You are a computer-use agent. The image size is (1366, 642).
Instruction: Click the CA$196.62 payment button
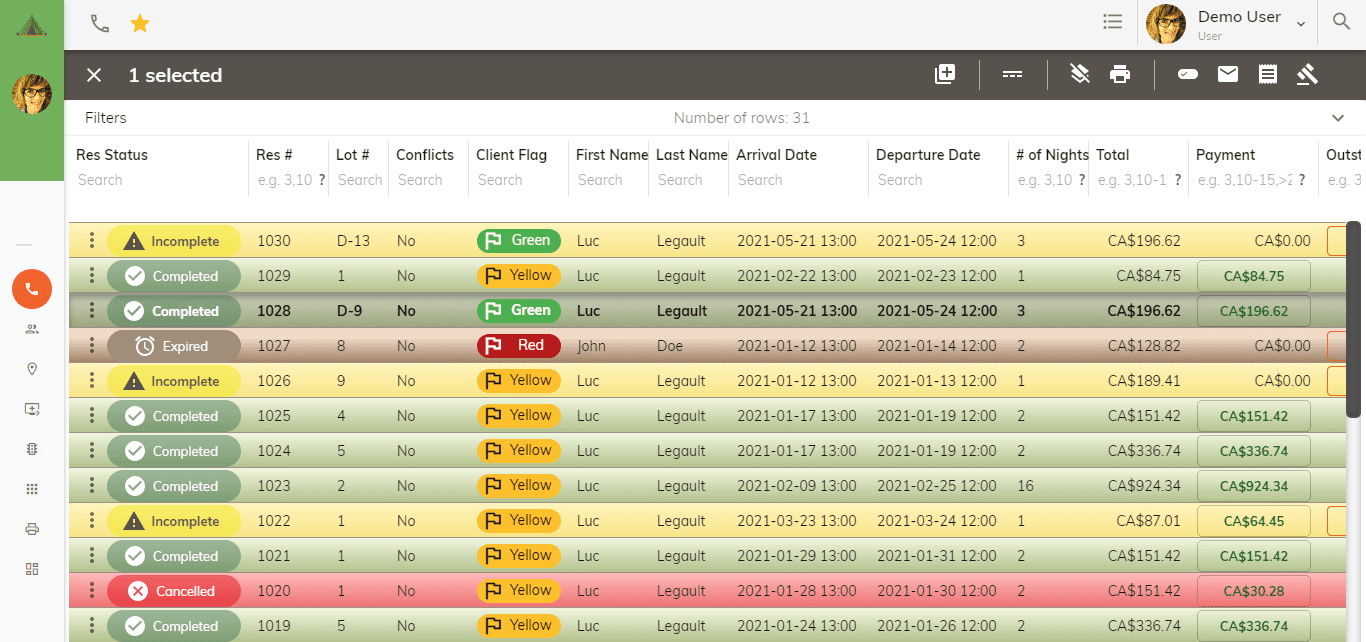click(x=1253, y=311)
